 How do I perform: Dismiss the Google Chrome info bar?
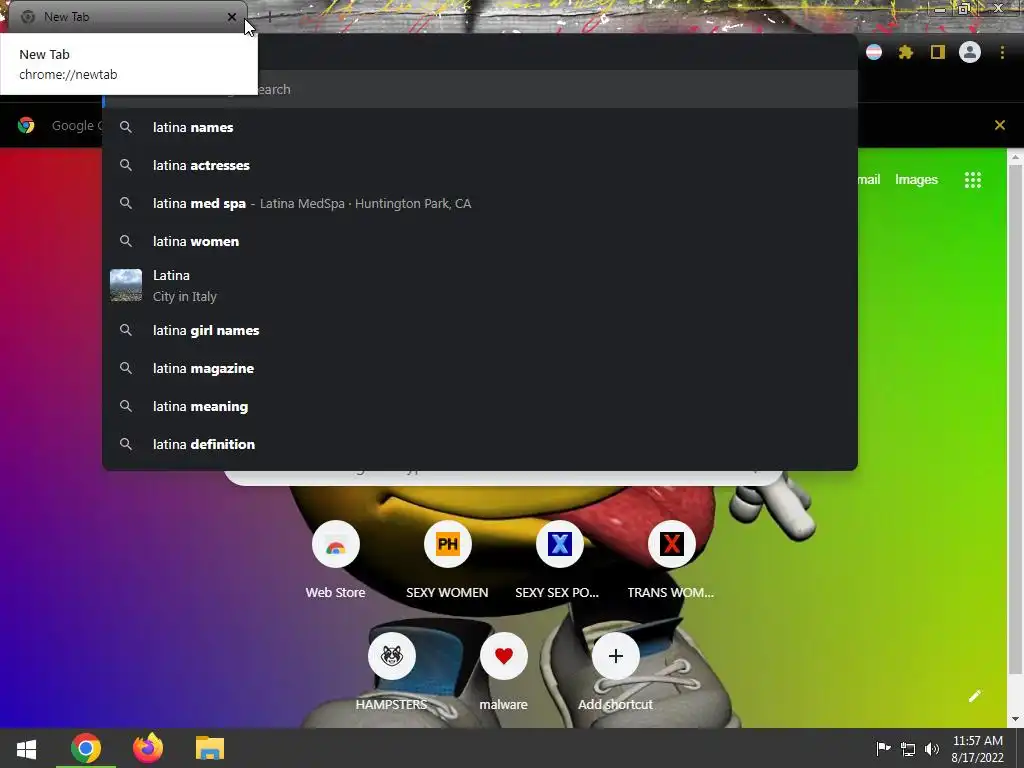pos(999,125)
